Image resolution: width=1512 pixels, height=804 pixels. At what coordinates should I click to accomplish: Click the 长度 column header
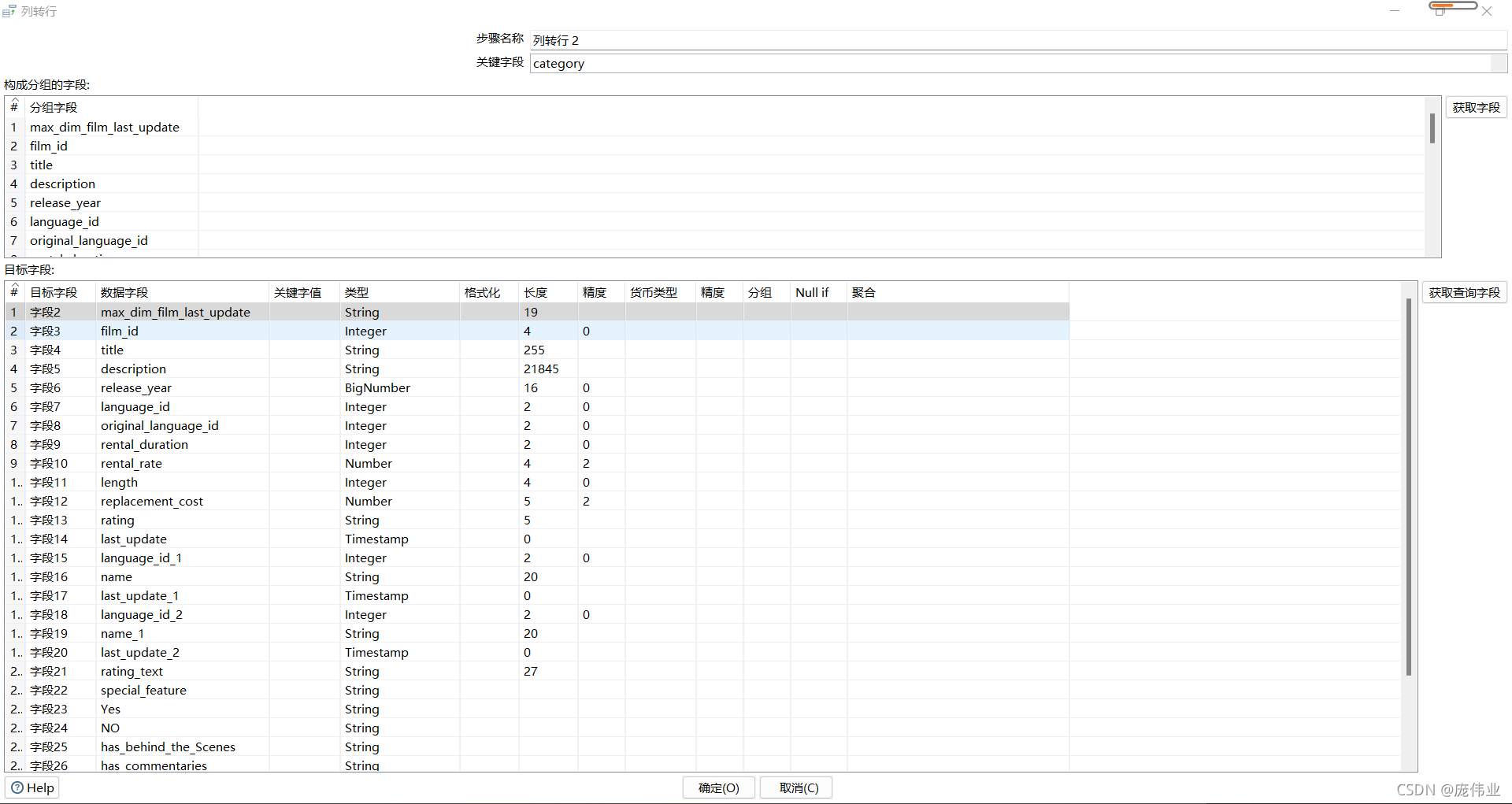548,292
